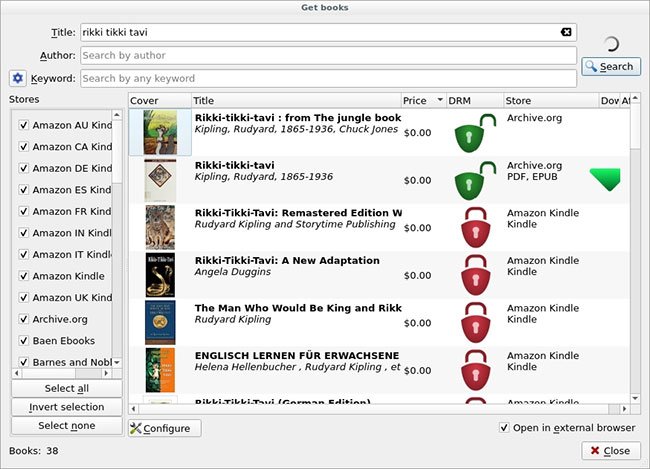650x469 pixels.
Task: Uncheck Amazon AU Kindle store
Action: pos(24,125)
